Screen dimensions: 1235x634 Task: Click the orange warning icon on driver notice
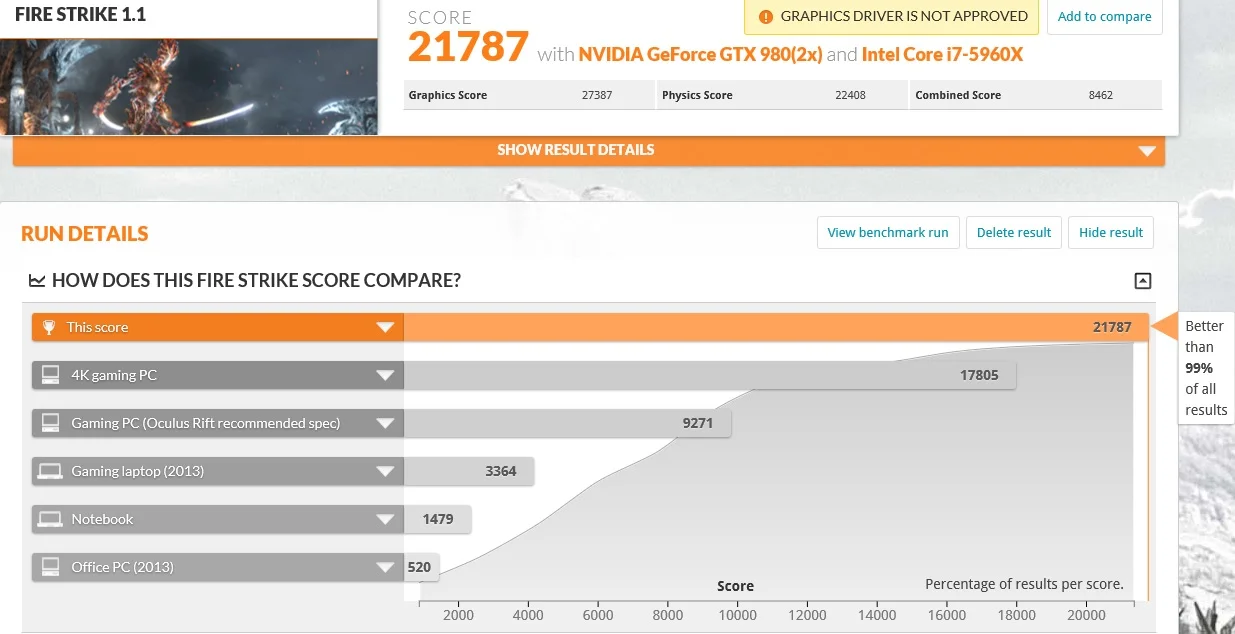[766, 17]
